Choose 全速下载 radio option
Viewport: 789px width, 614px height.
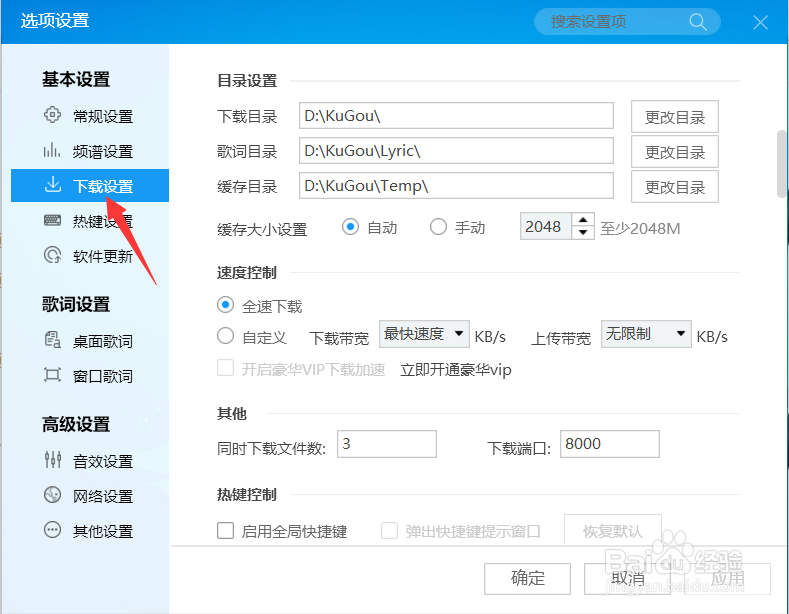[x=225, y=305]
